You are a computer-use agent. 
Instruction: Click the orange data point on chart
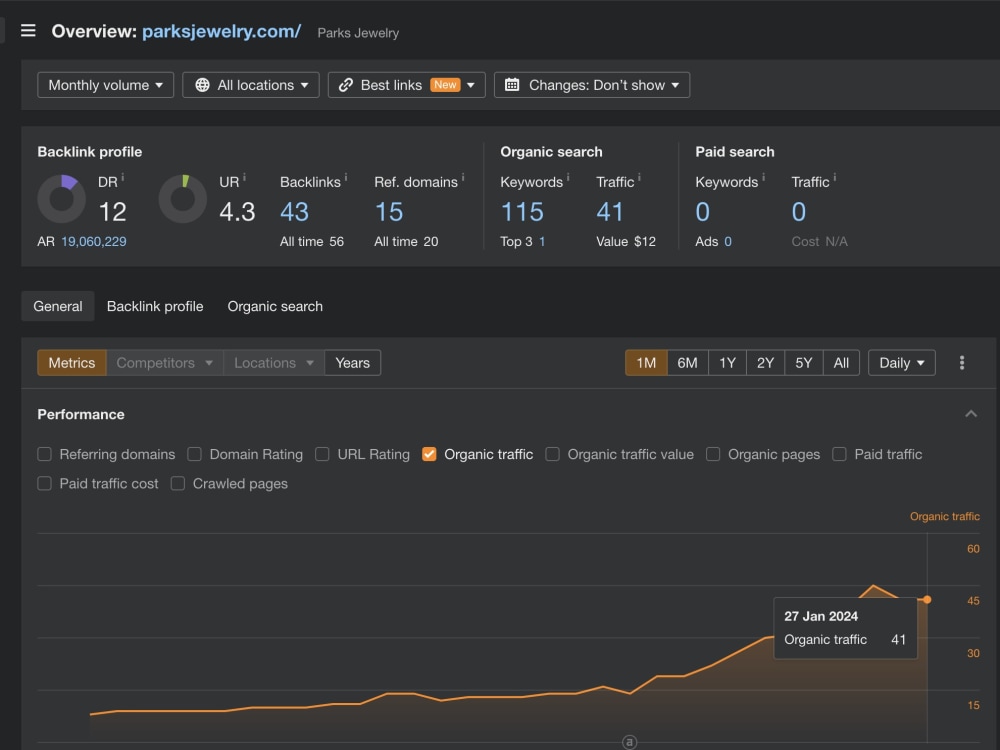coord(927,599)
